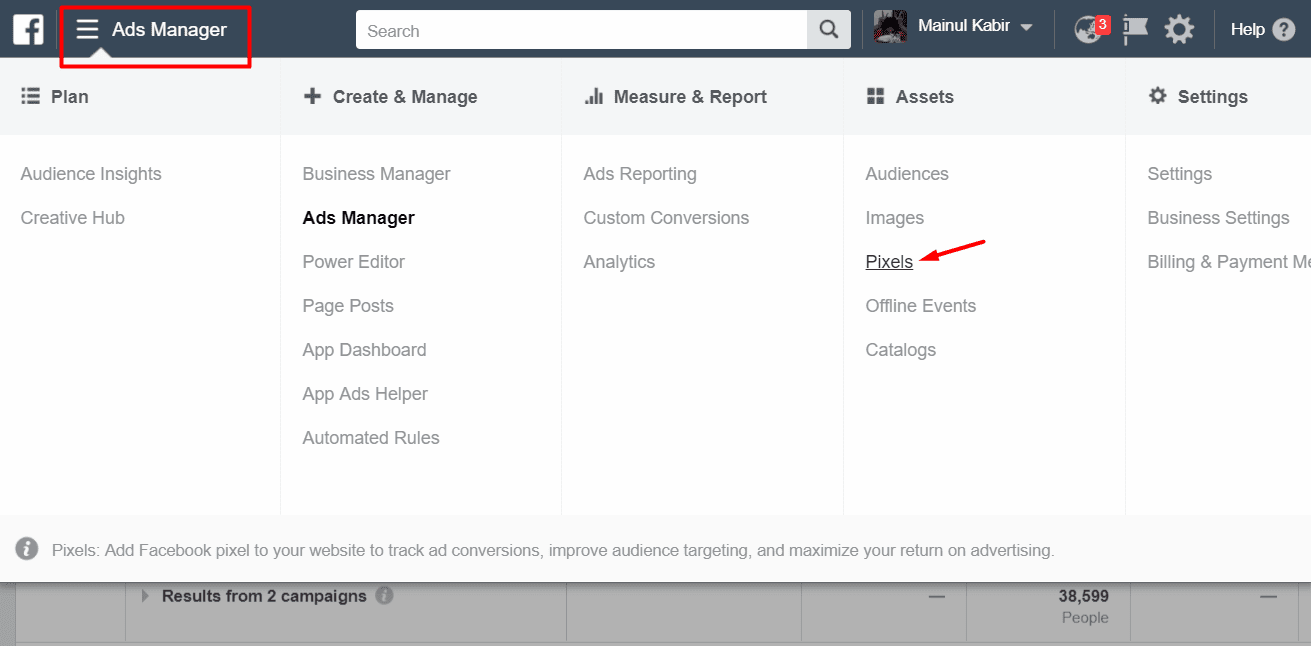This screenshot has height=646, width=1311.
Task: Open App Dashboard
Action: click(x=365, y=350)
